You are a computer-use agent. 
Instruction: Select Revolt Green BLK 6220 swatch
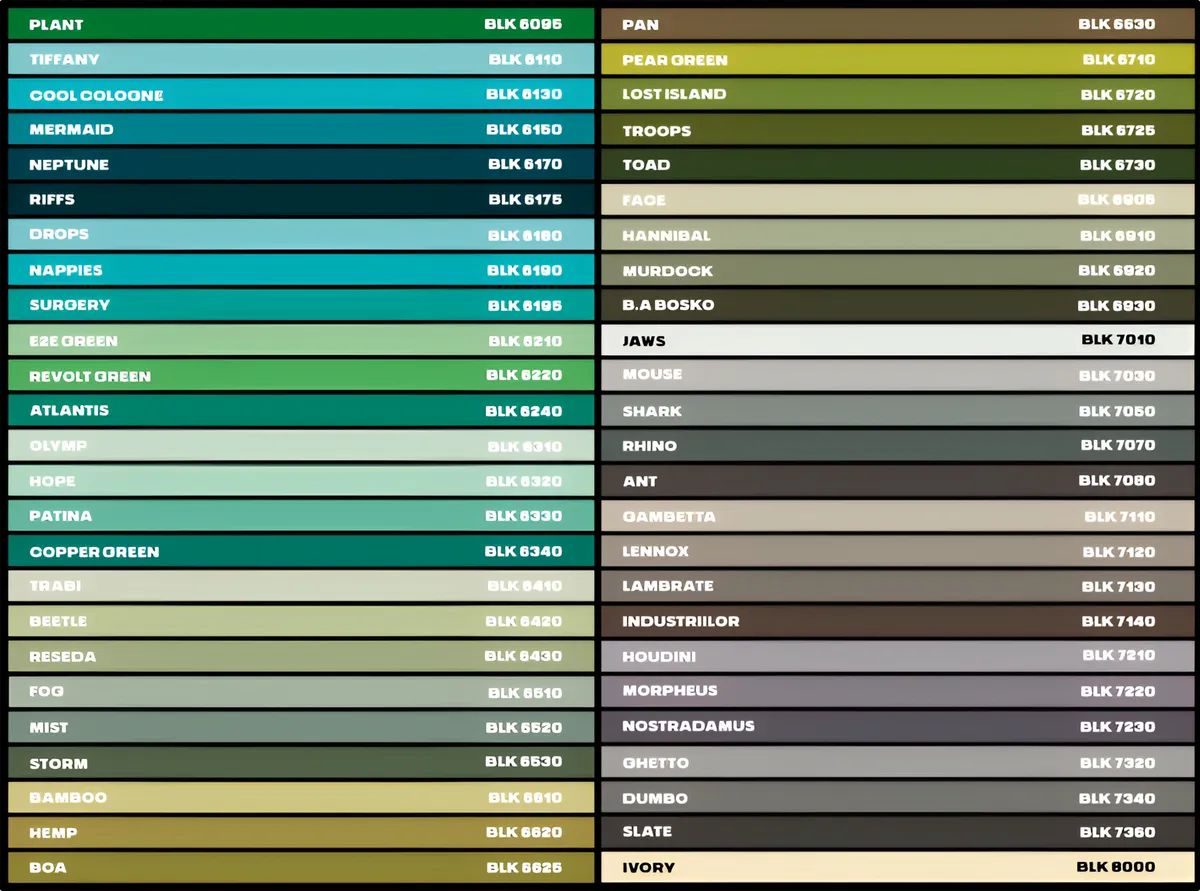(300, 375)
